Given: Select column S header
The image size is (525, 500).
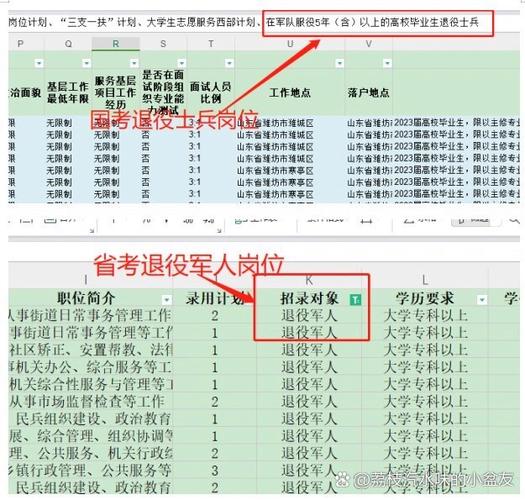Looking at the screenshot, I should [163, 44].
